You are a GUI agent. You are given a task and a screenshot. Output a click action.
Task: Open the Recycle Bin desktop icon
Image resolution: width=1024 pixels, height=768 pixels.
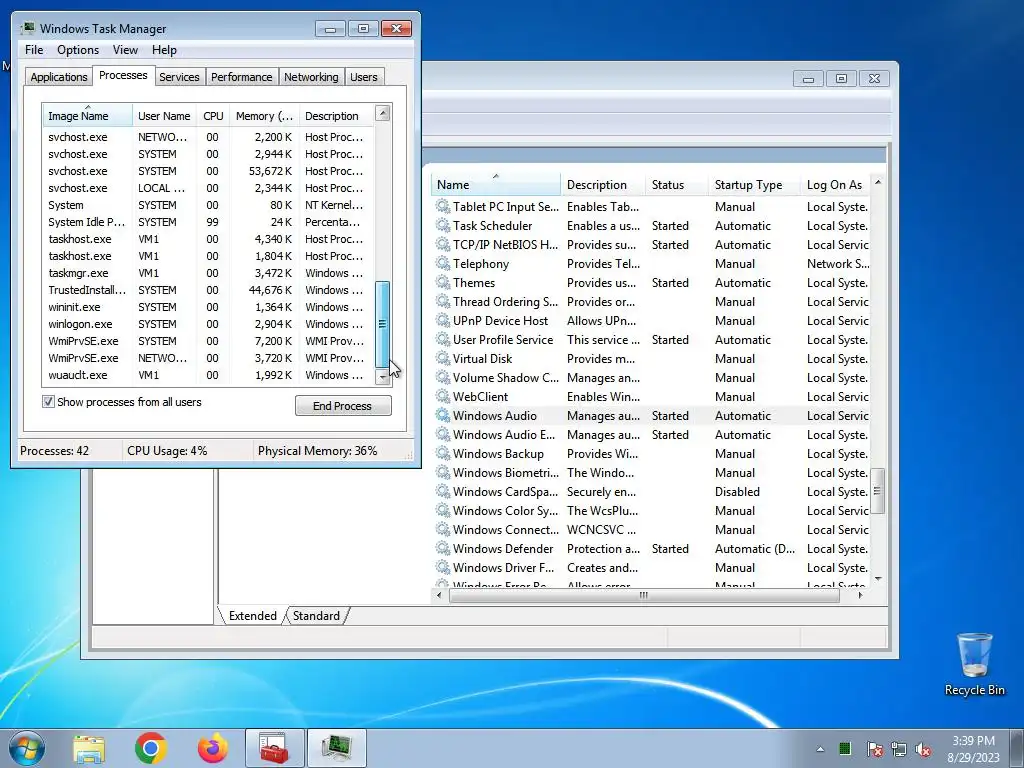pyautogui.click(x=974, y=665)
